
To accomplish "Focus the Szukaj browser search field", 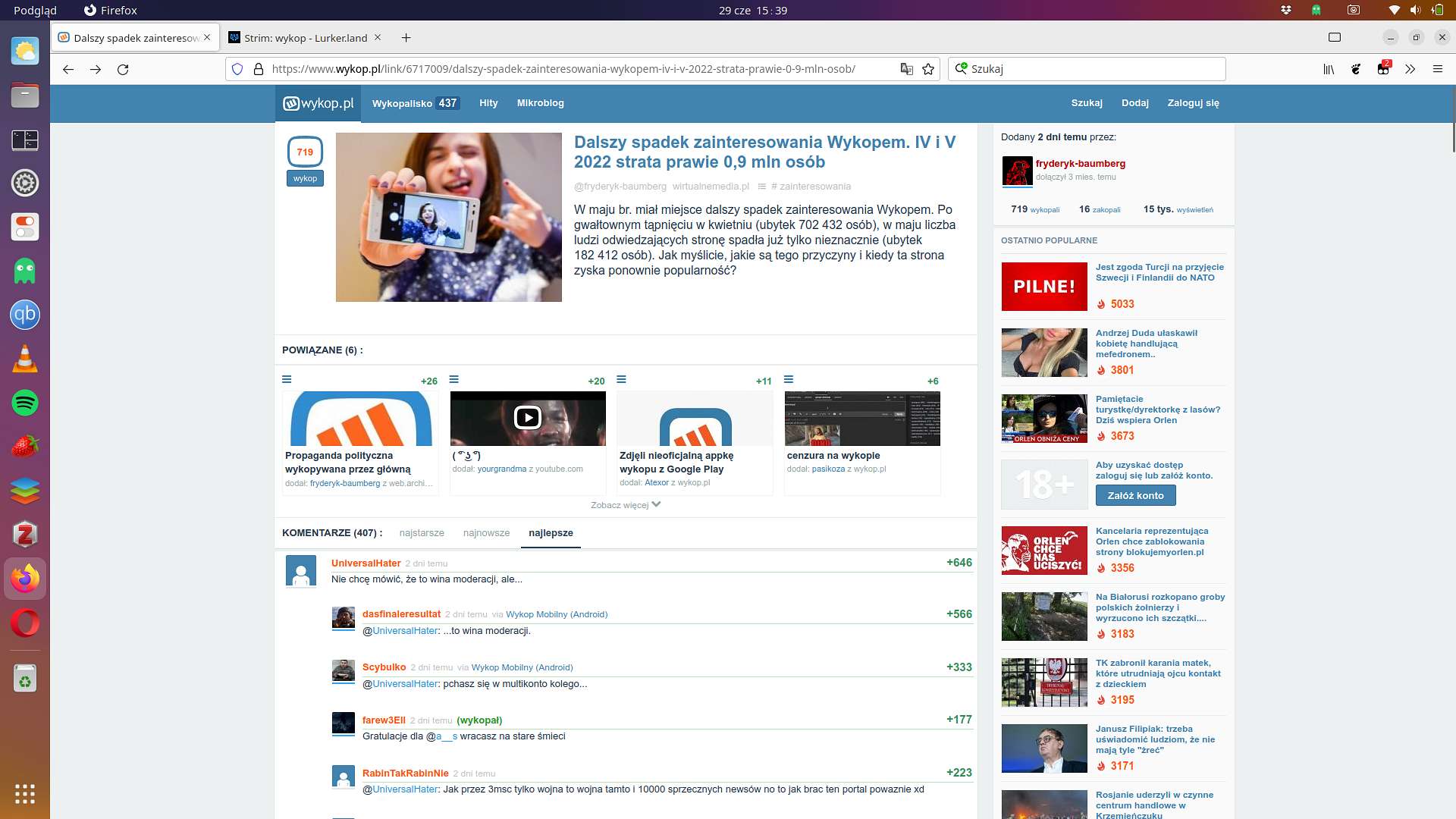I will (x=1087, y=69).
